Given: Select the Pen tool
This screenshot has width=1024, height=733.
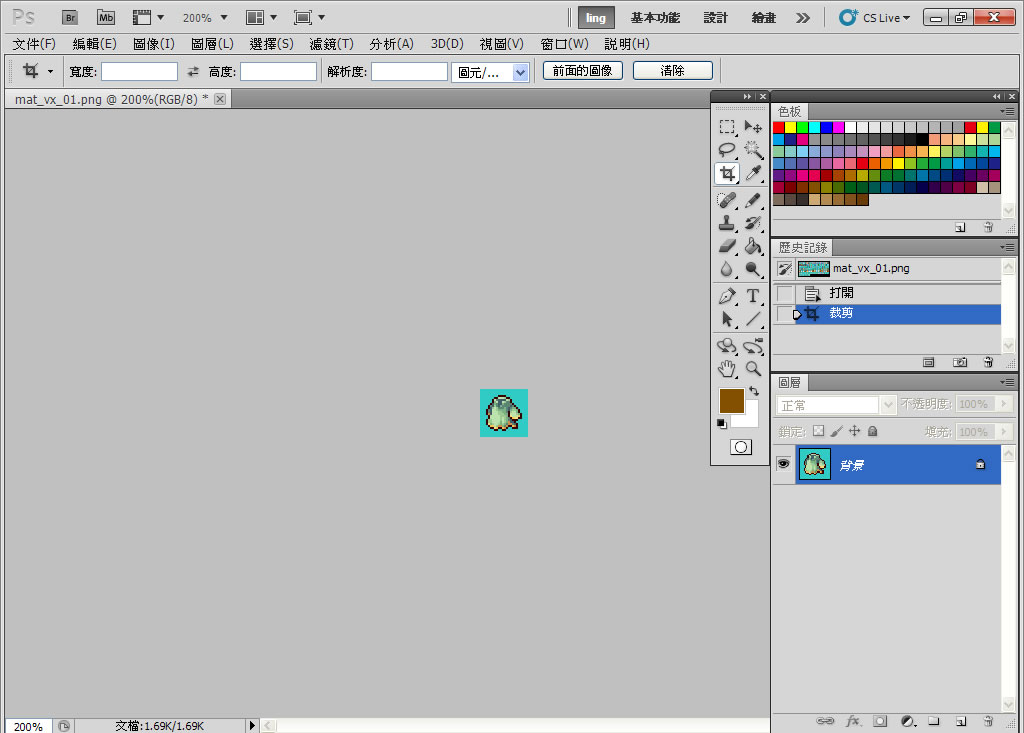Looking at the screenshot, I should click(726, 296).
